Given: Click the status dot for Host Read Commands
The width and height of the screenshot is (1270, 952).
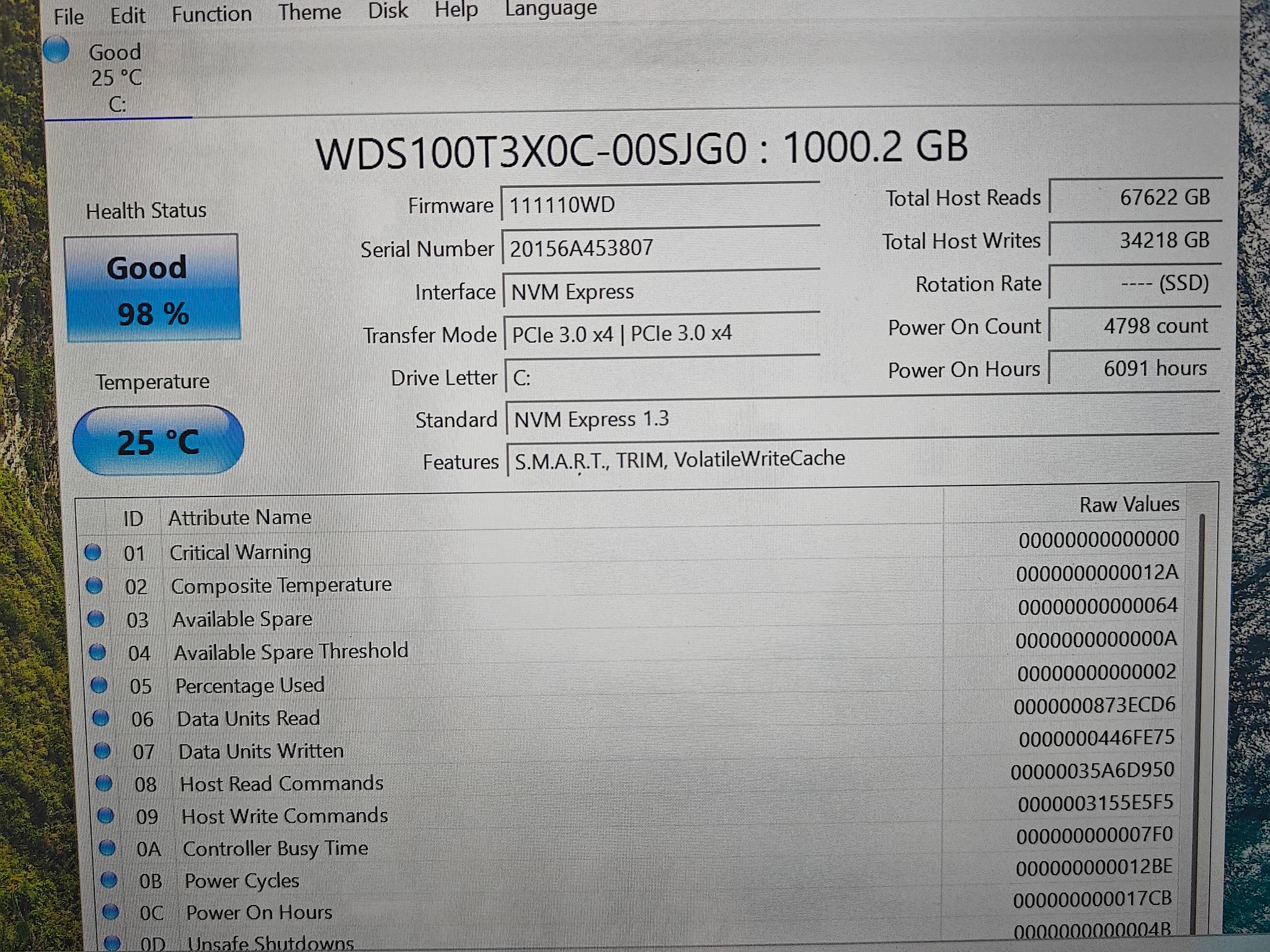Looking at the screenshot, I should 104,783.
